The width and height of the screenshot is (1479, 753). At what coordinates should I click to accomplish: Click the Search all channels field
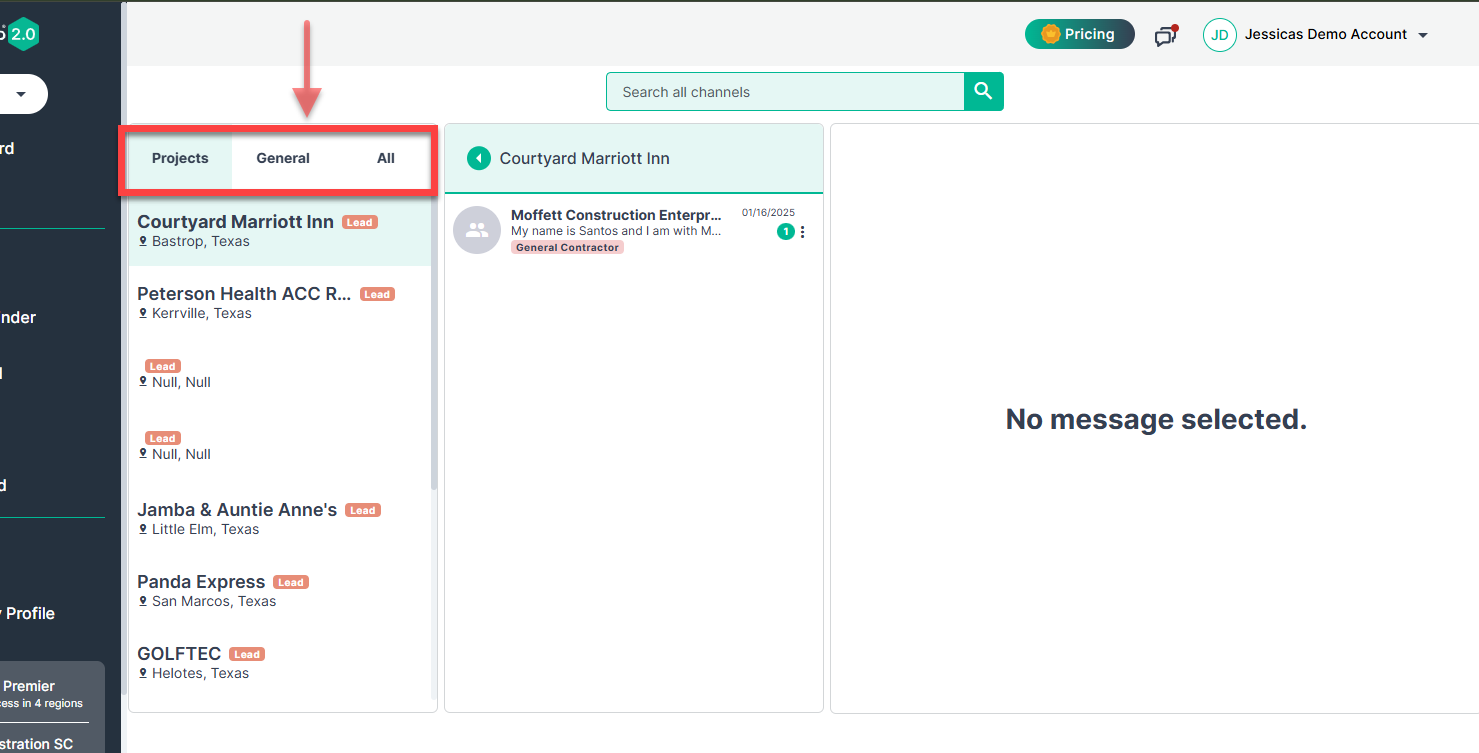point(785,92)
